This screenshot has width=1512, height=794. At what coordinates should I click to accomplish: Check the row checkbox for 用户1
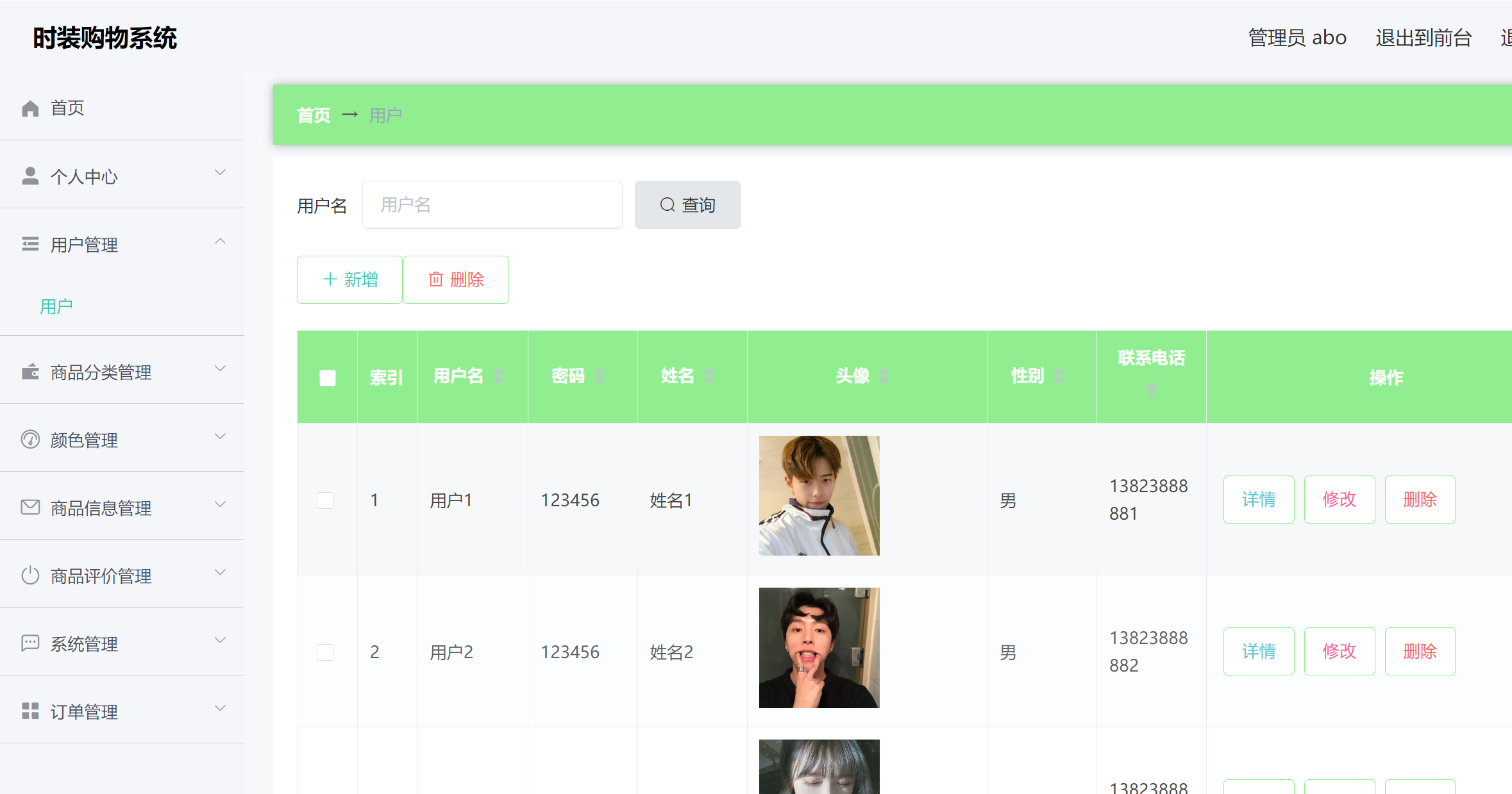325,500
